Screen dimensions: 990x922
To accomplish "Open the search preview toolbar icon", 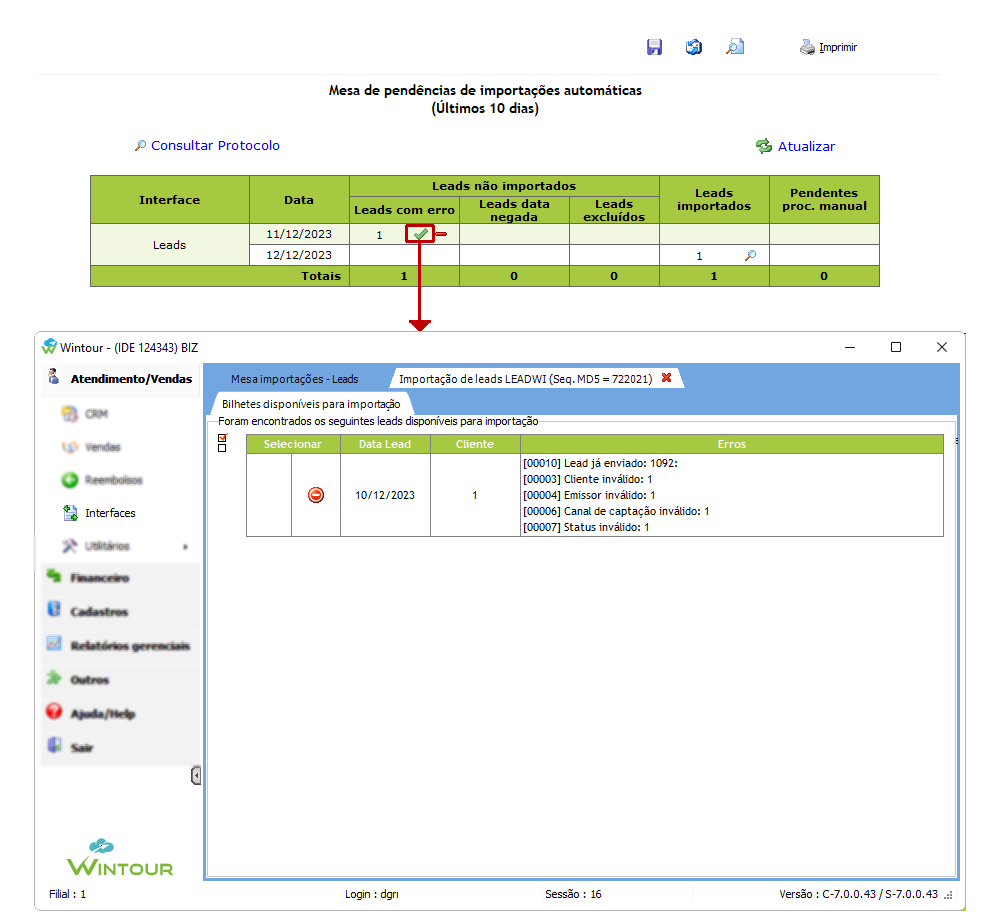I will [x=735, y=47].
